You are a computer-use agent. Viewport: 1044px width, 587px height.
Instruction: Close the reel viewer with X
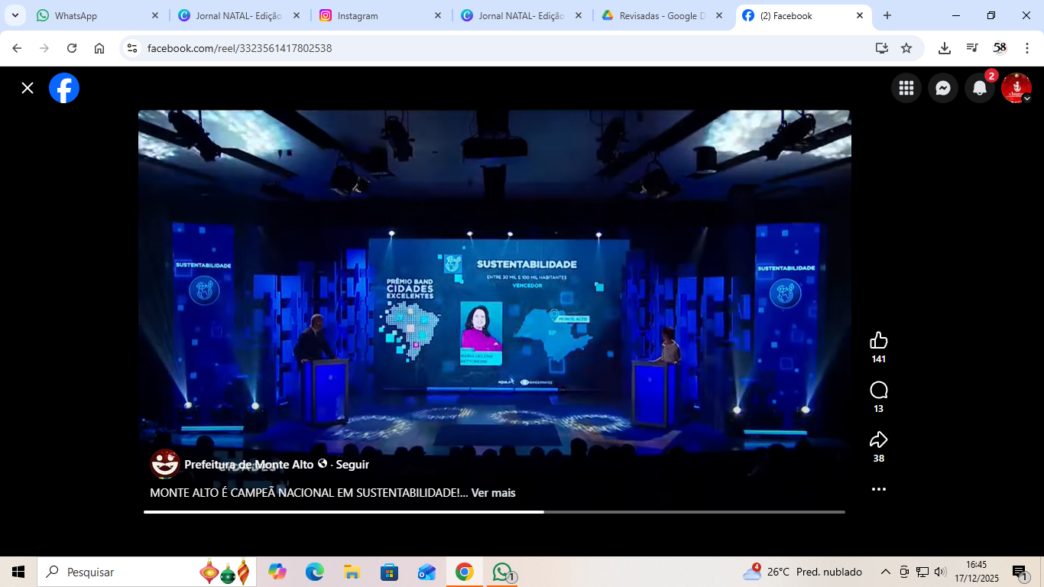click(x=28, y=88)
